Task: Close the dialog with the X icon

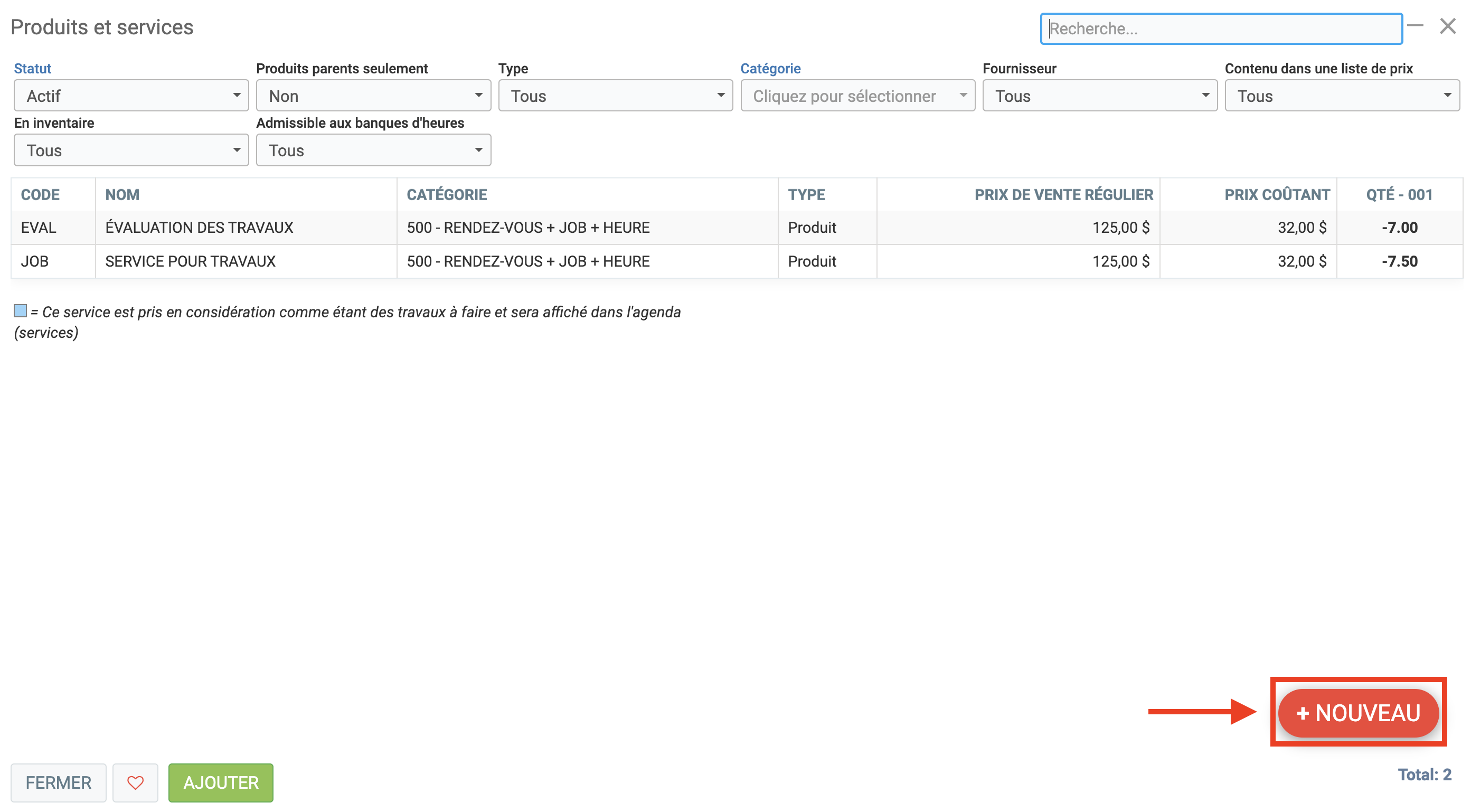Action: pos(1447,26)
